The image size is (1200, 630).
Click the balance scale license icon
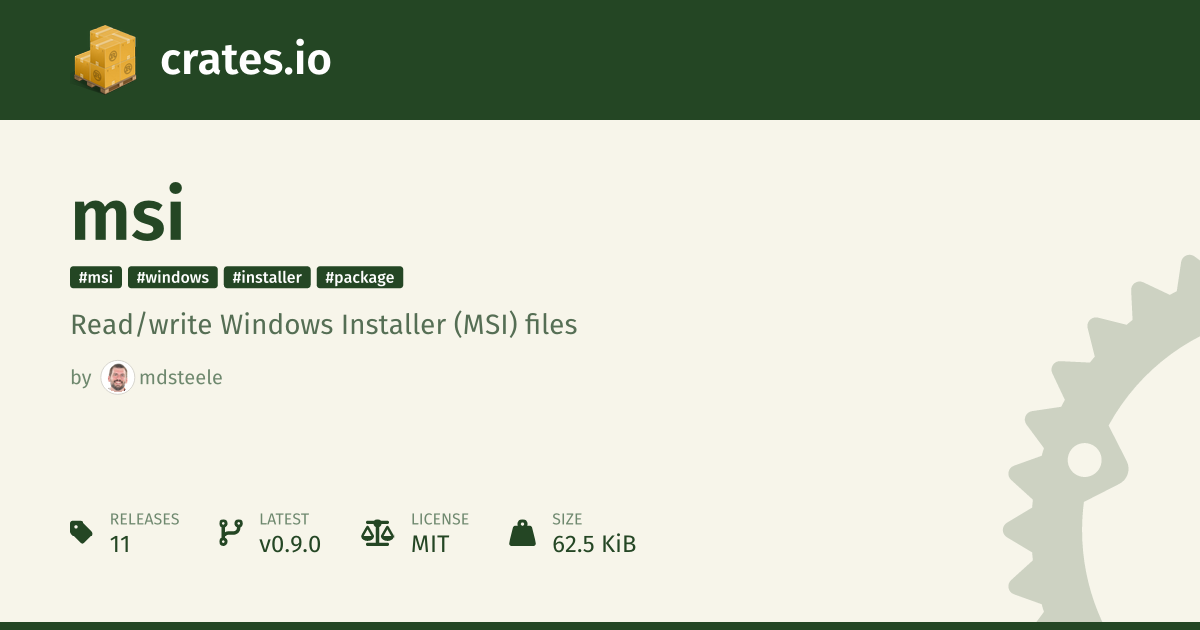click(x=378, y=532)
